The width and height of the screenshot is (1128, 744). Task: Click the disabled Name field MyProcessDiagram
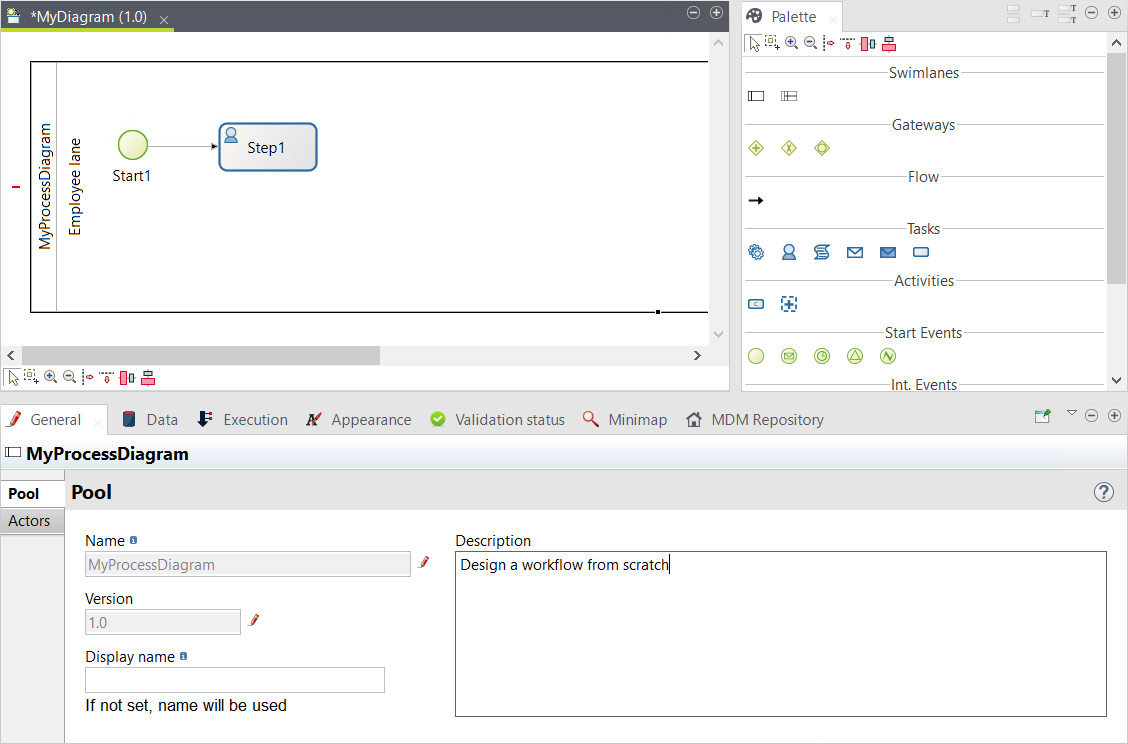click(x=247, y=564)
